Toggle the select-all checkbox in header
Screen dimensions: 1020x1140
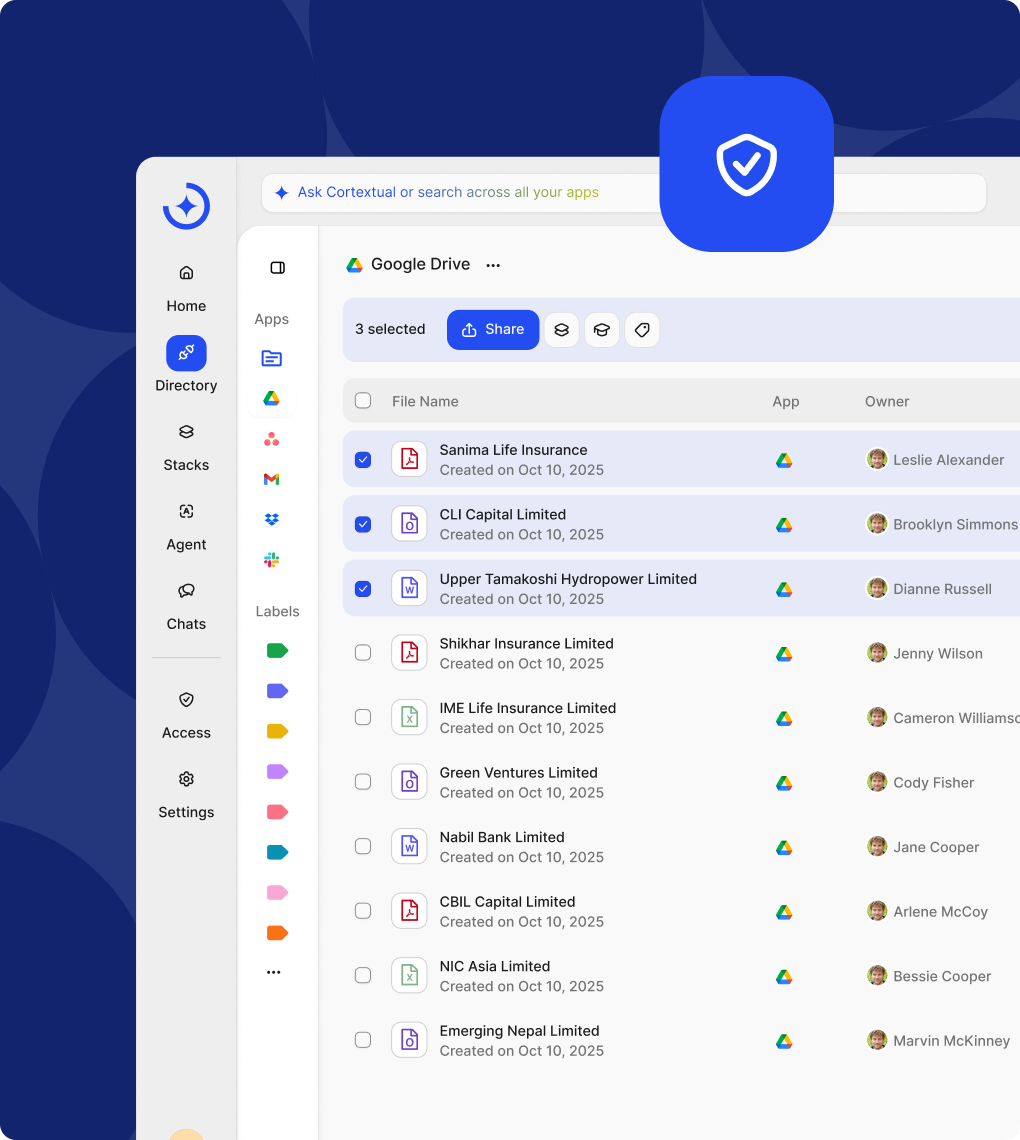(363, 401)
